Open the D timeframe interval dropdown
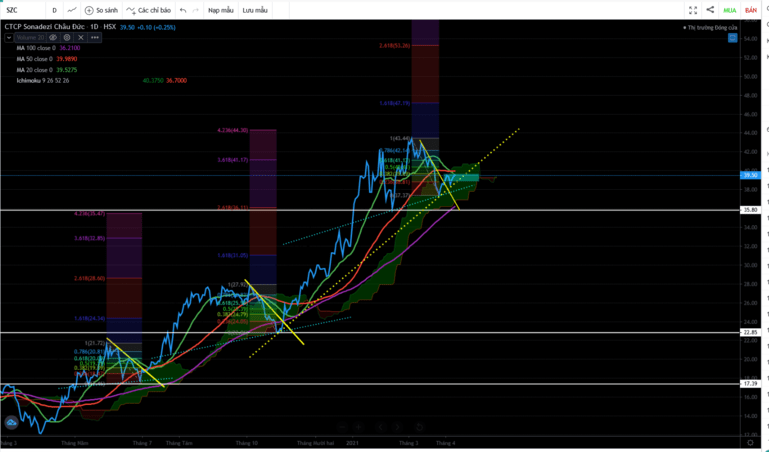Viewport: 769px width, 452px height. [54, 10]
